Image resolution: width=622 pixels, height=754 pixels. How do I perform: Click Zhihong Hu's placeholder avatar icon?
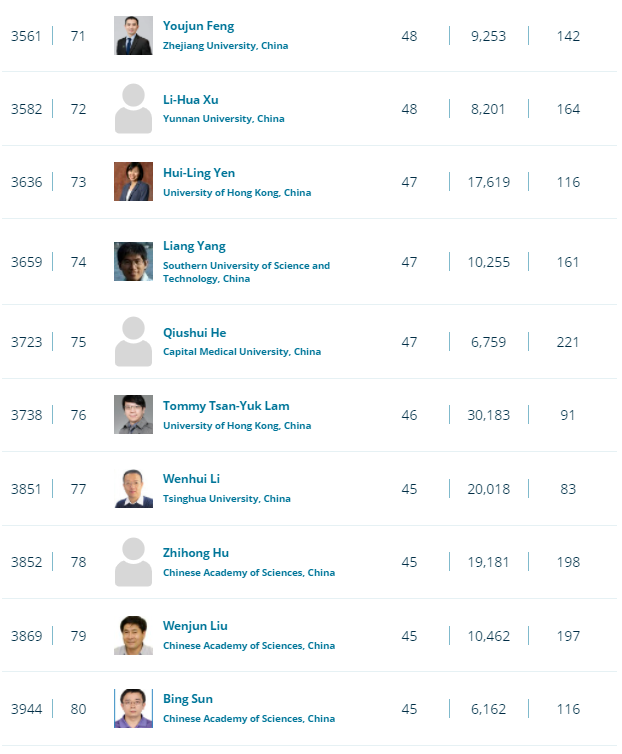pos(133,562)
